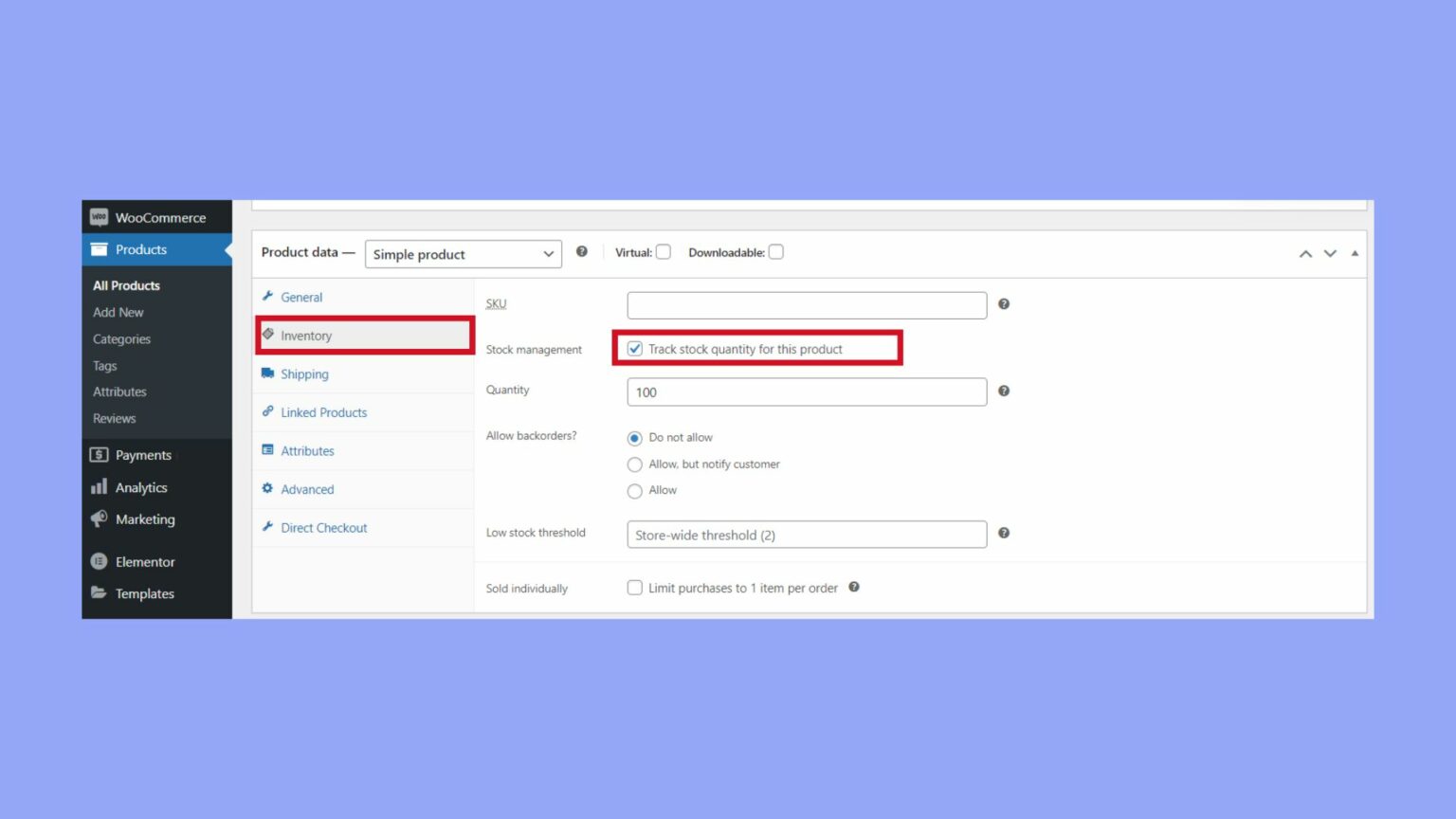This screenshot has height=819, width=1456.
Task: Click the Linked Products chain icon
Action: tap(268, 412)
